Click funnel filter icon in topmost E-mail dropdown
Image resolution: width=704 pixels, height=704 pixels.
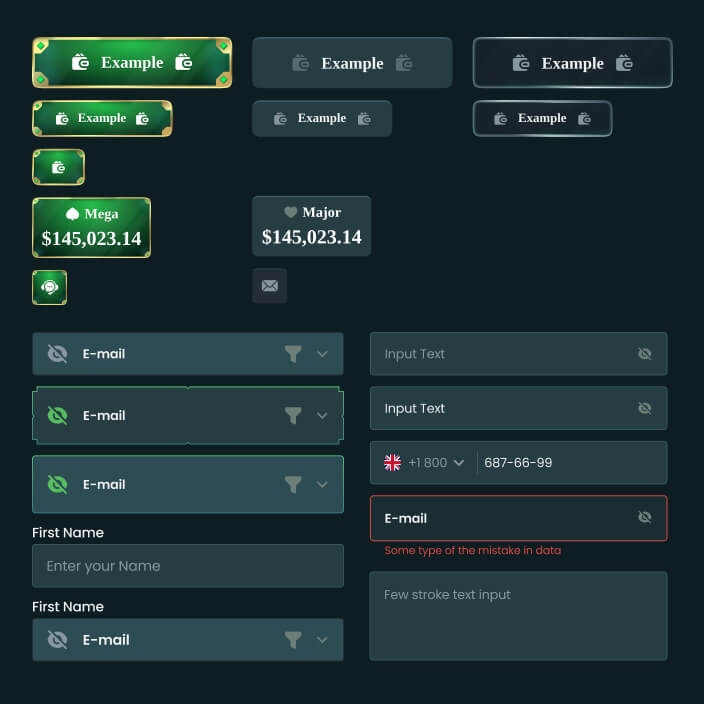pyautogui.click(x=293, y=354)
